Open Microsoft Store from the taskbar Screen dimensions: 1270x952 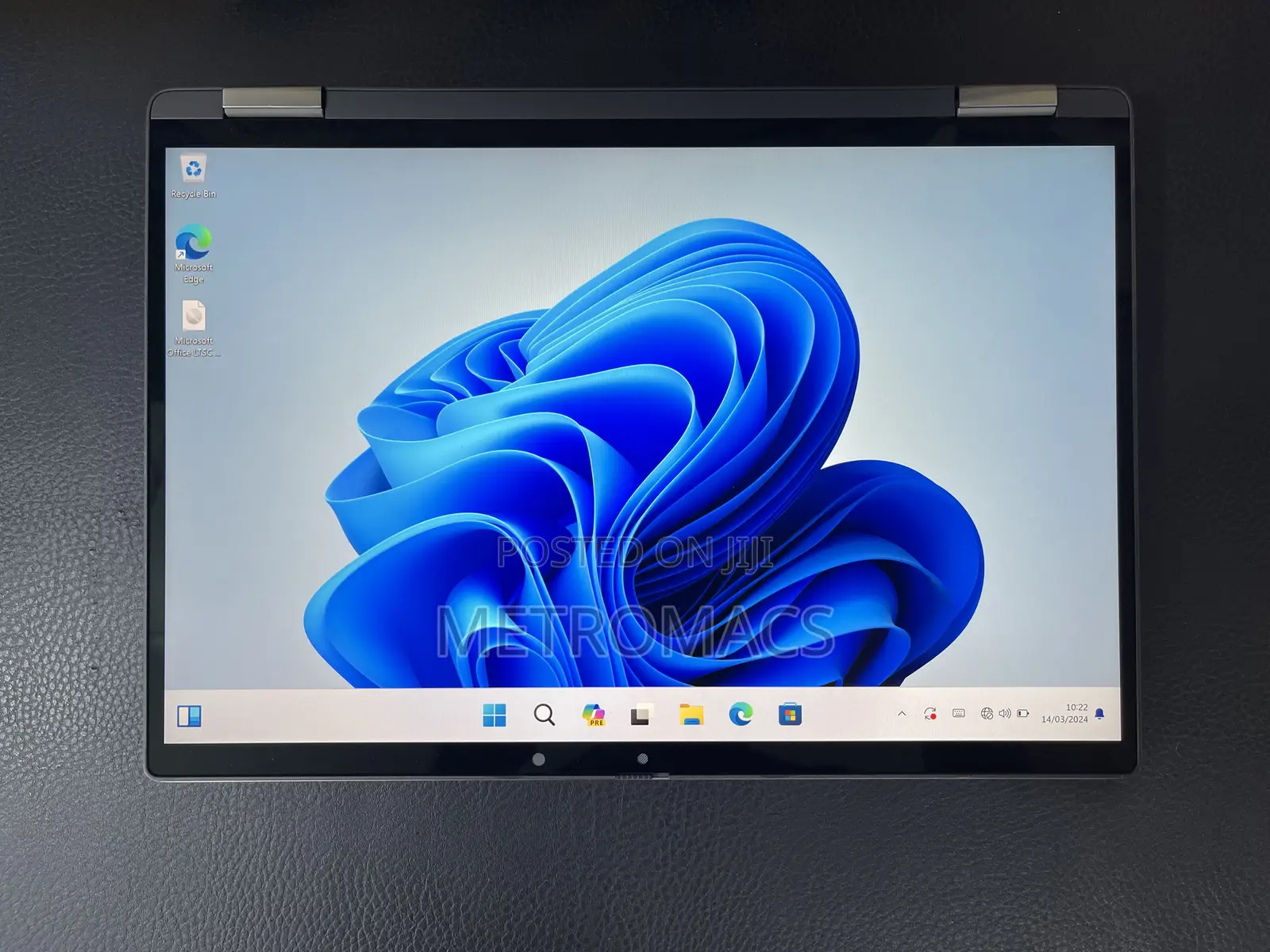click(791, 715)
